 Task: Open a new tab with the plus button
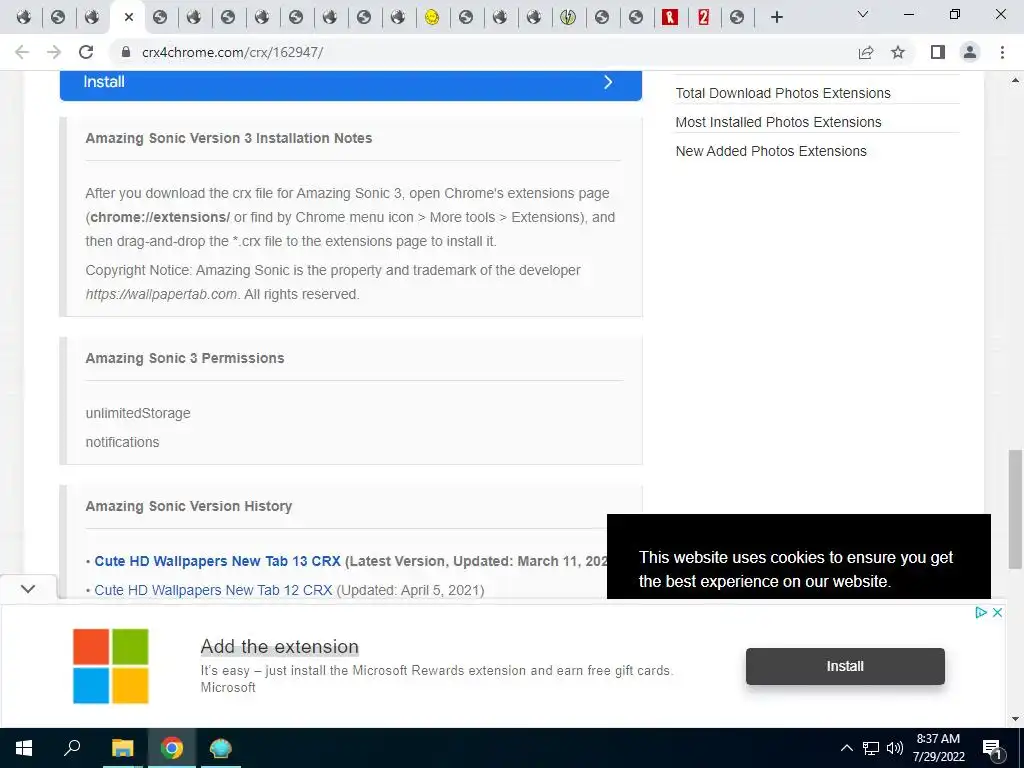(x=776, y=18)
